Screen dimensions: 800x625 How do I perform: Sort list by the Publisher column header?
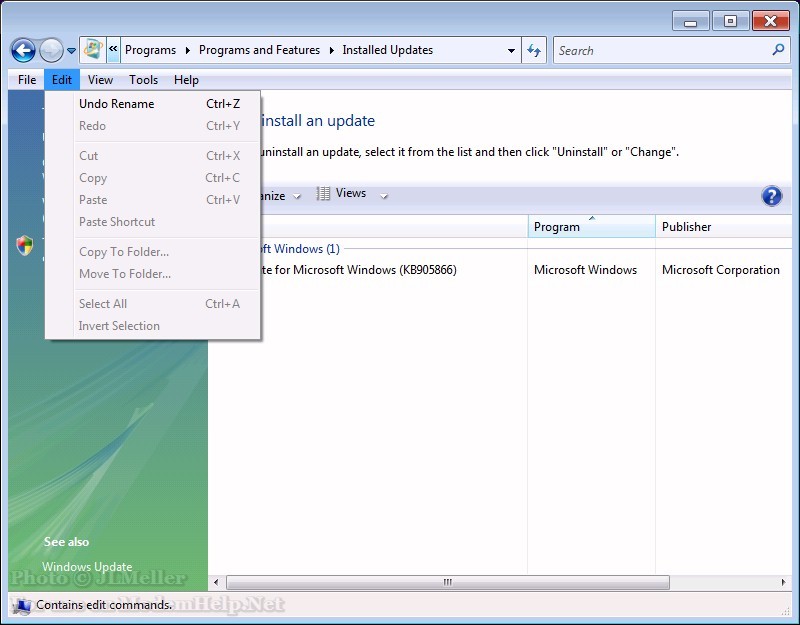[x=686, y=227]
